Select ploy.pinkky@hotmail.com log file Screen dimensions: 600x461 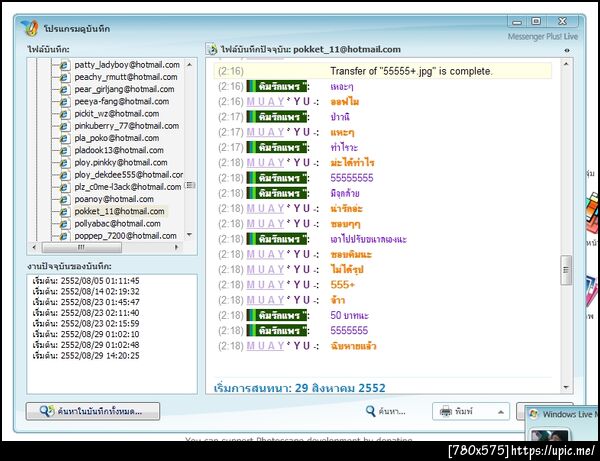tap(121, 163)
